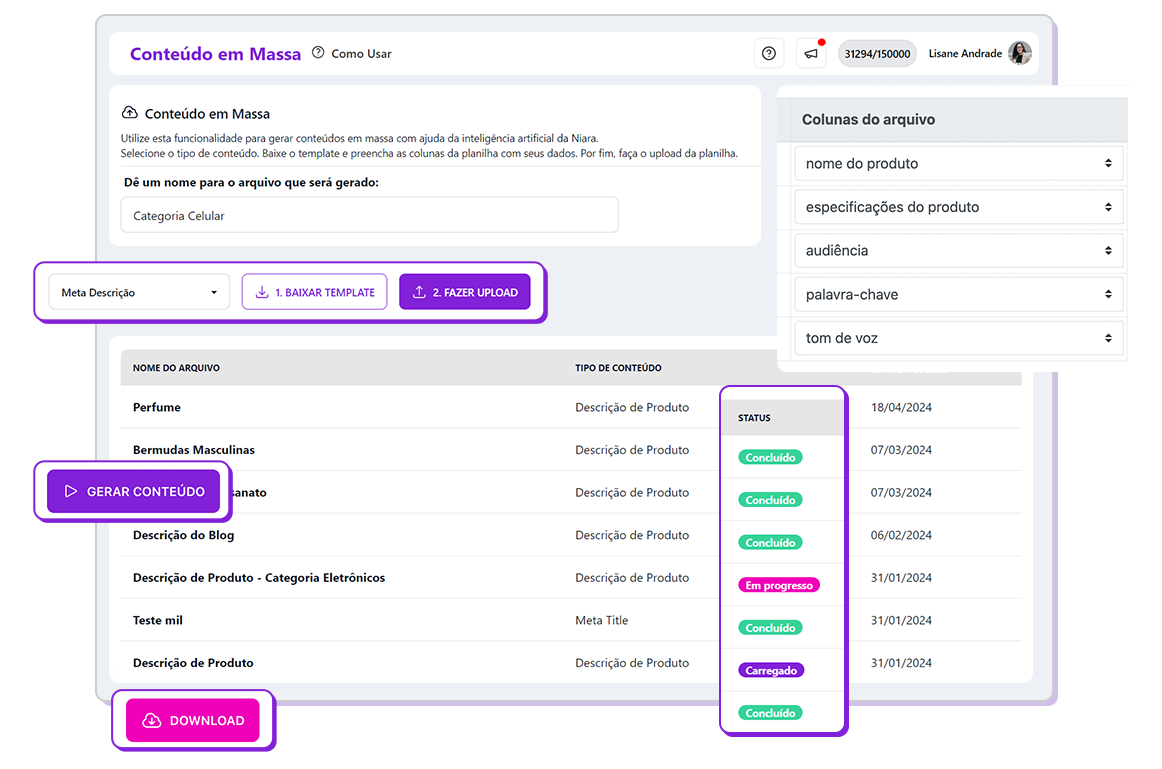The height and width of the screenshot is (769, 1162).
Task: Open the audiência column dropdown
Action: click(x=958, y=251)
